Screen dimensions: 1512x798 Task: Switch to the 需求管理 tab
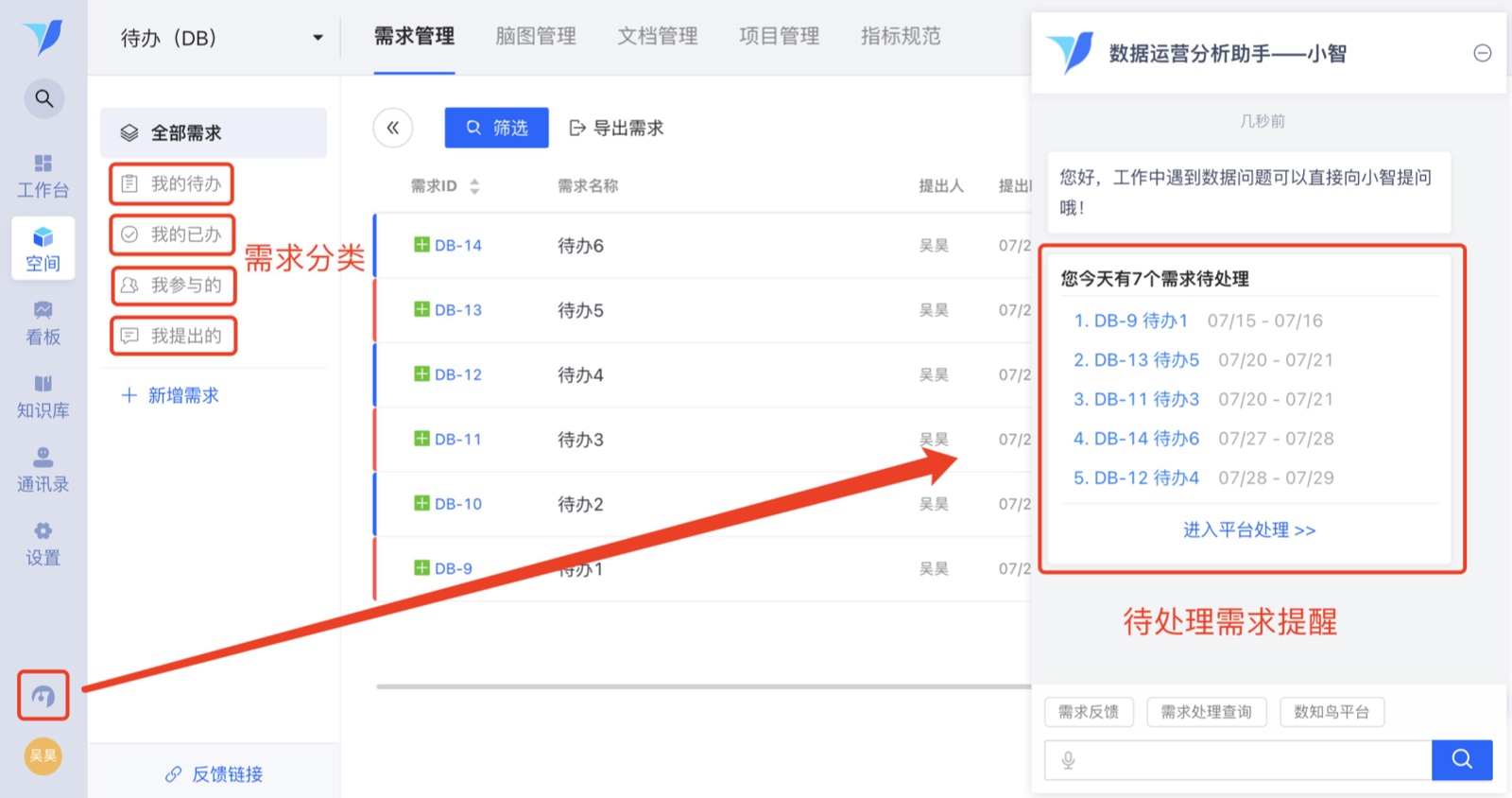[x=414, y=37]
